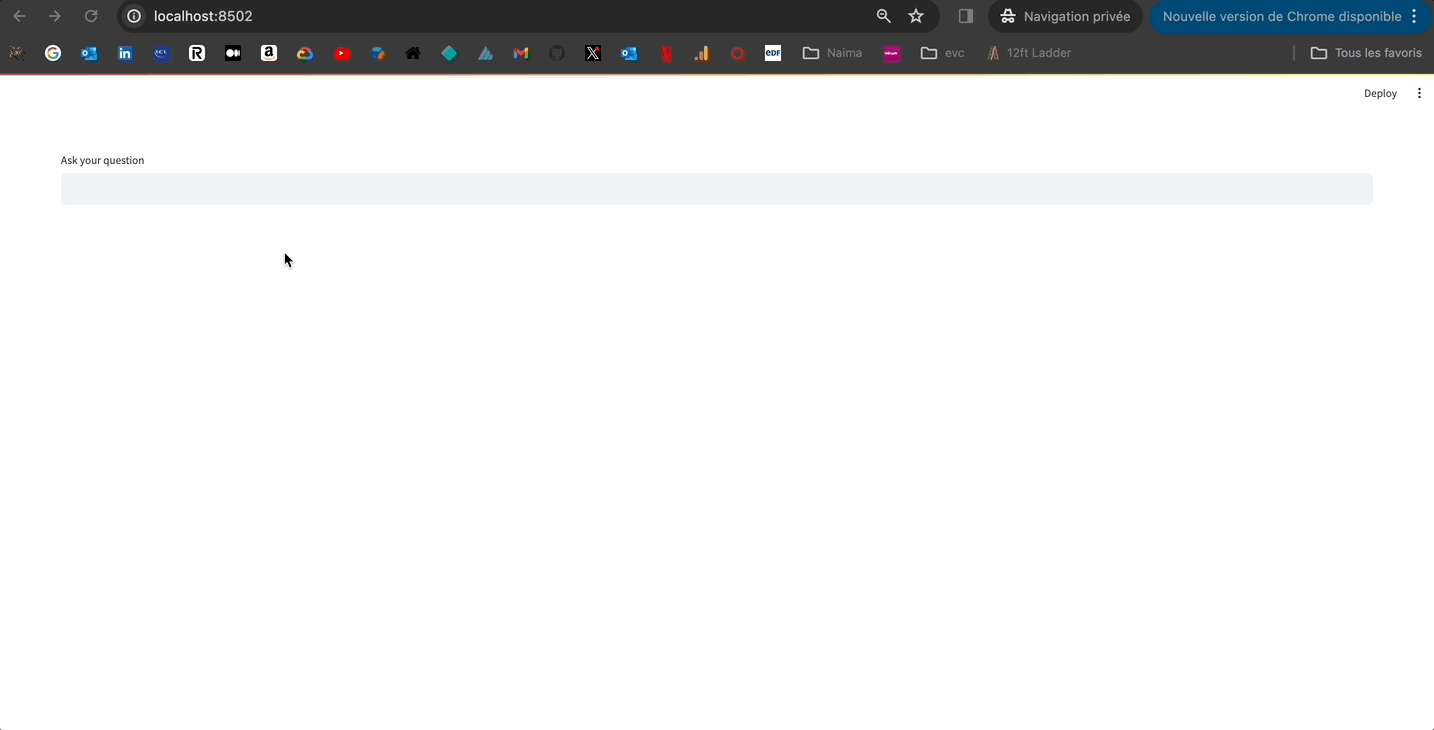This screenshot has width=1434, height=730.
Task: Click the Streamlit Deploy button
Action: pyautogui.click(x=1380, y=93)
